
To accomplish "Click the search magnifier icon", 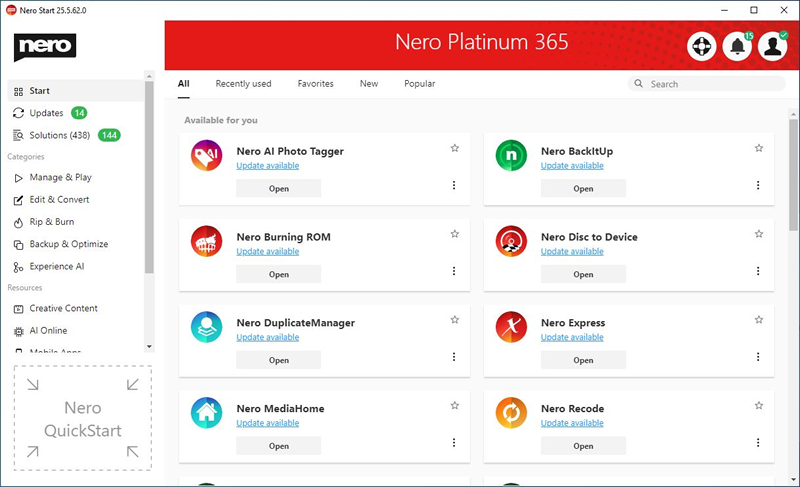I will pyautogui.click(x=638, y=83).
